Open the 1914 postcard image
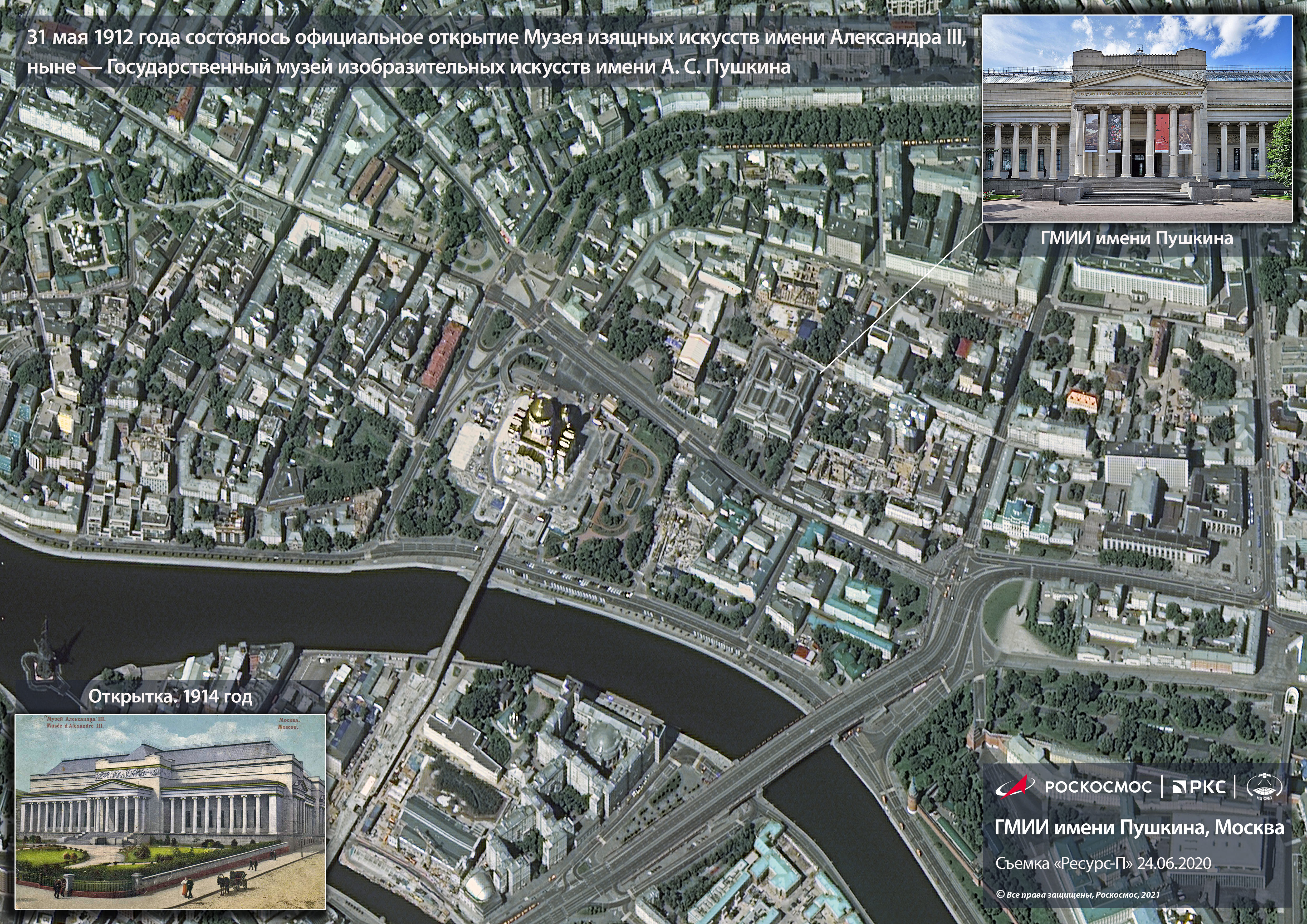Screen dimensions: 1307x924 (170, 811)
